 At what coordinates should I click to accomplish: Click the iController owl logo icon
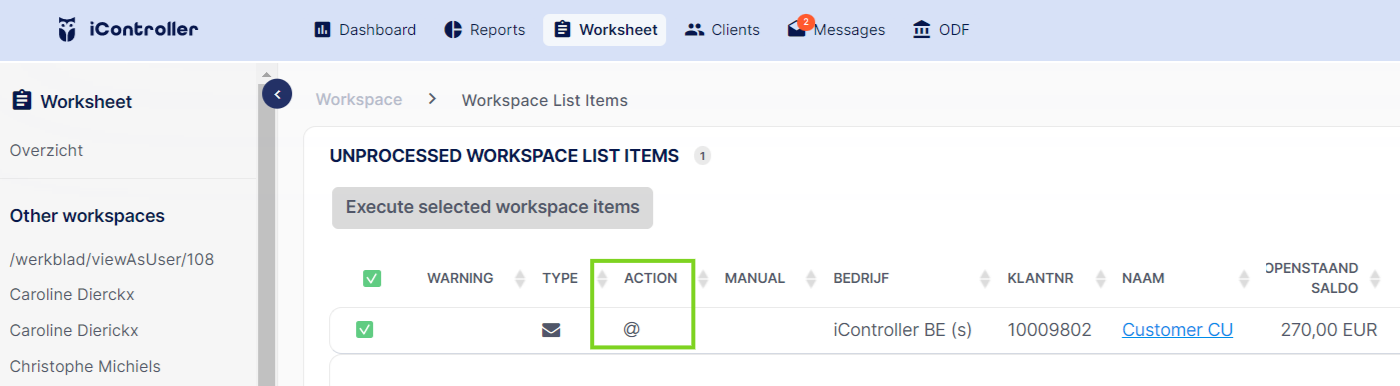tap(68, 29)
